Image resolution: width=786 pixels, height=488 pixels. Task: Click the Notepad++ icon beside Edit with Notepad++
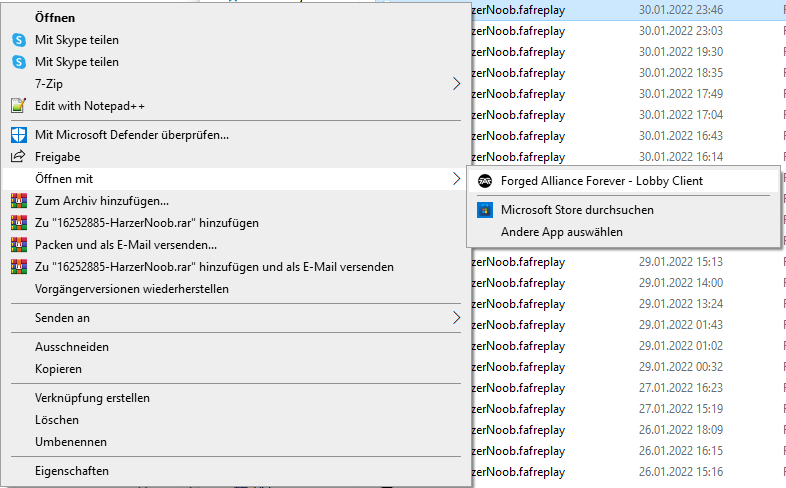[19, 106]
